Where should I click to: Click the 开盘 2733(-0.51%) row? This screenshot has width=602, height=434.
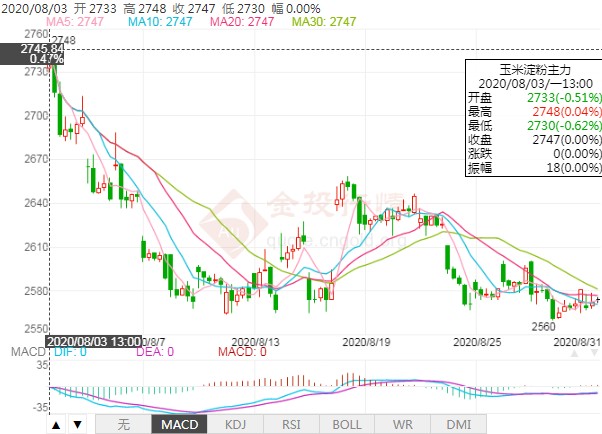coord(534,98)
